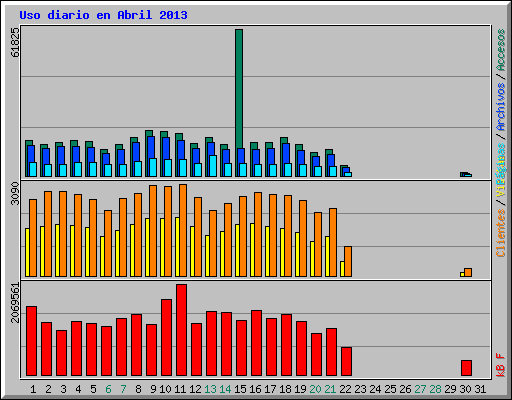Click the green weekend day "27" label

tap(420, 389)
